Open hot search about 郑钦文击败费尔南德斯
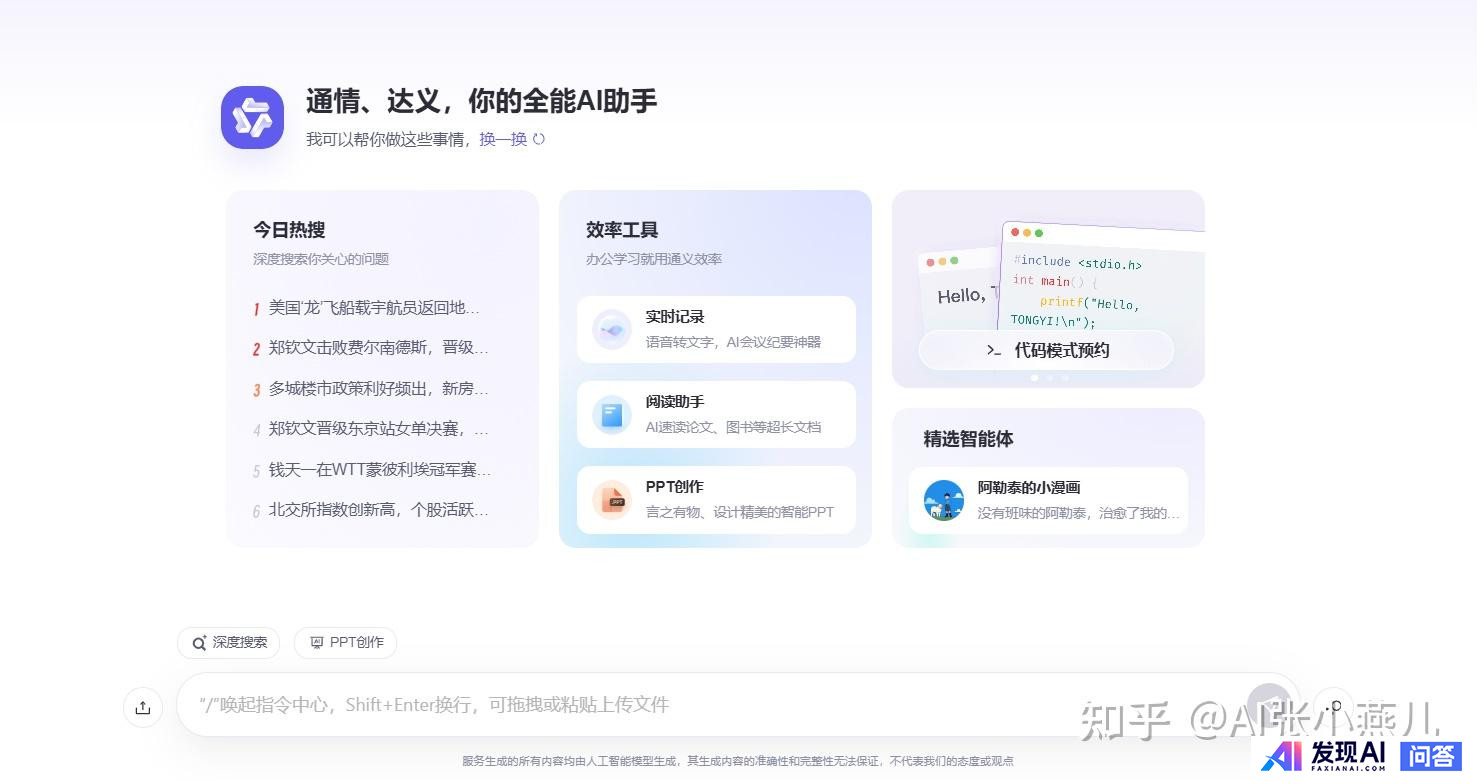This screenshot has width=1477, height=781. (378, 348)
